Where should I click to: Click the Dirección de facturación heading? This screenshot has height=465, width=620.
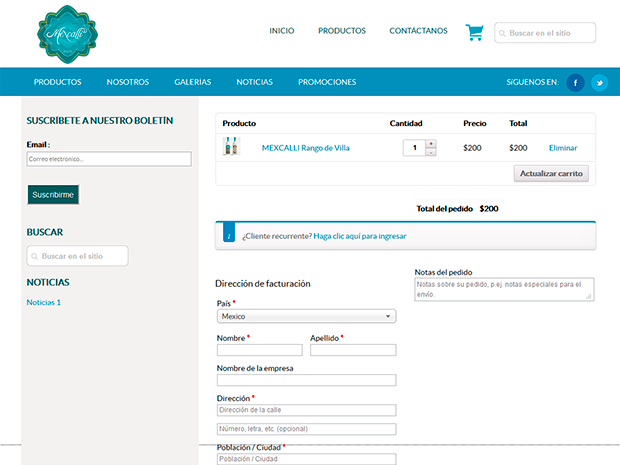263,284
